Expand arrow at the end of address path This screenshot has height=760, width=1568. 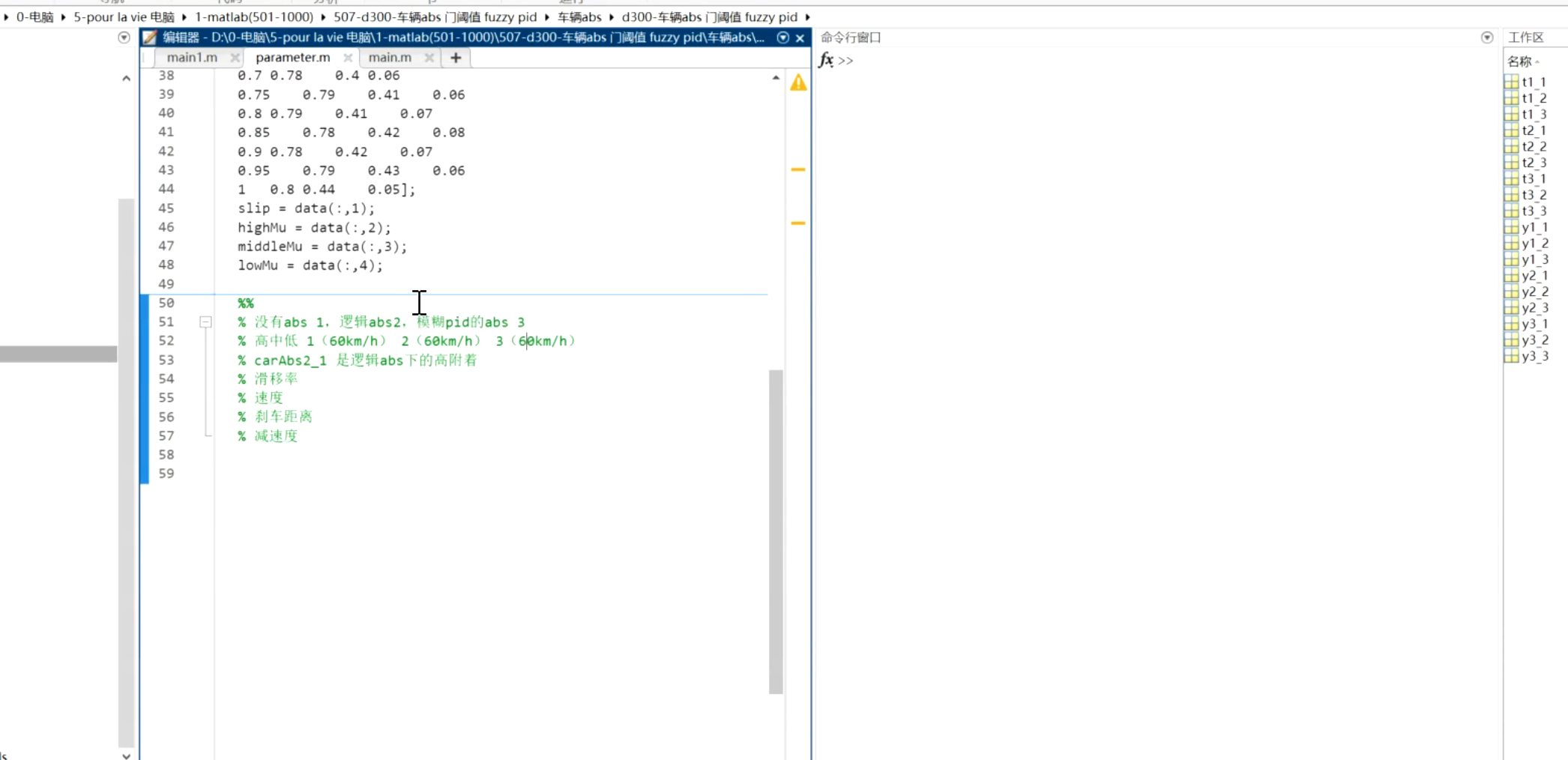tap(808, 16)
